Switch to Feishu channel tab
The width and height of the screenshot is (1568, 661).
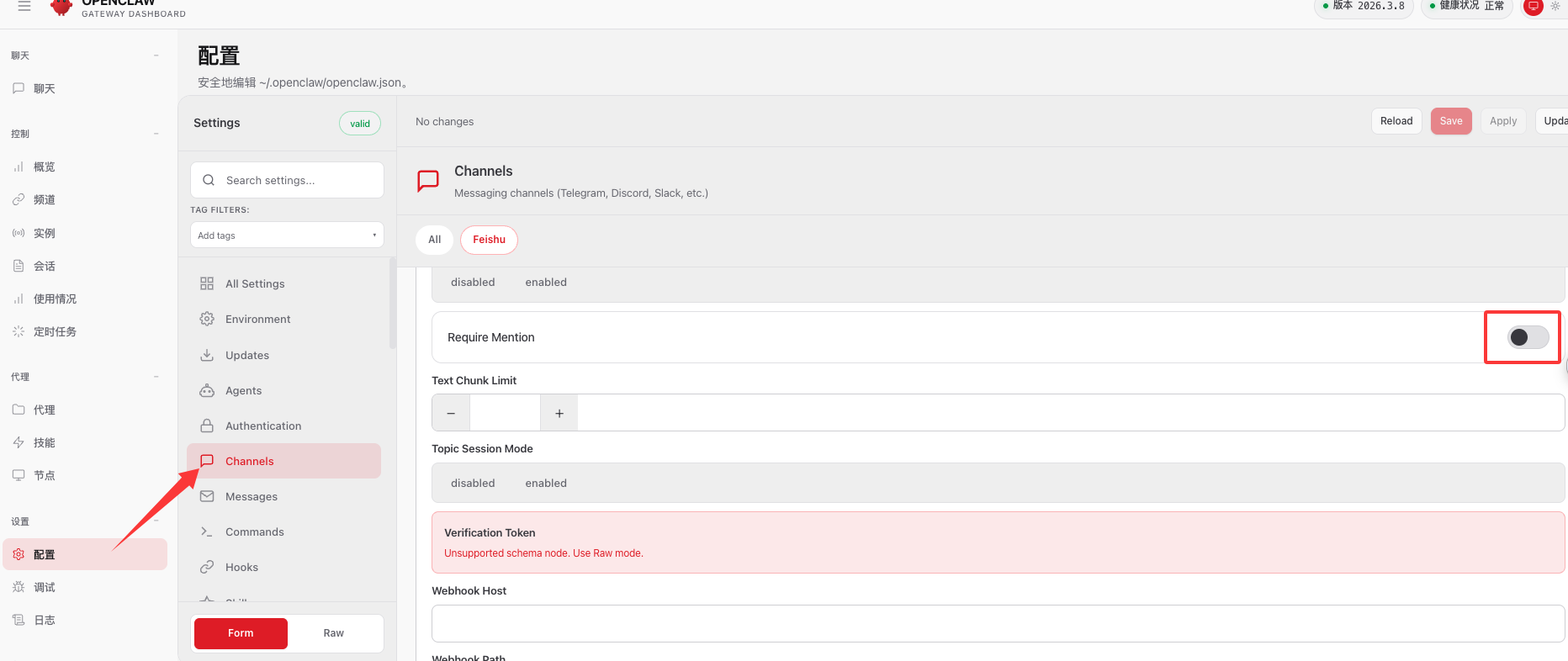489,240
